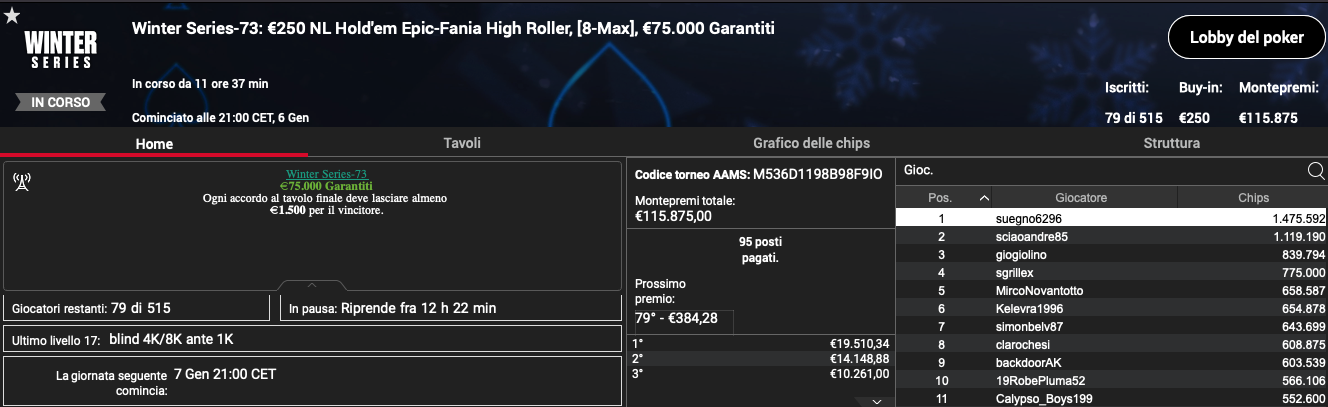
Task: Expand the prize list with the down chevron
Action: click(876, 401)
